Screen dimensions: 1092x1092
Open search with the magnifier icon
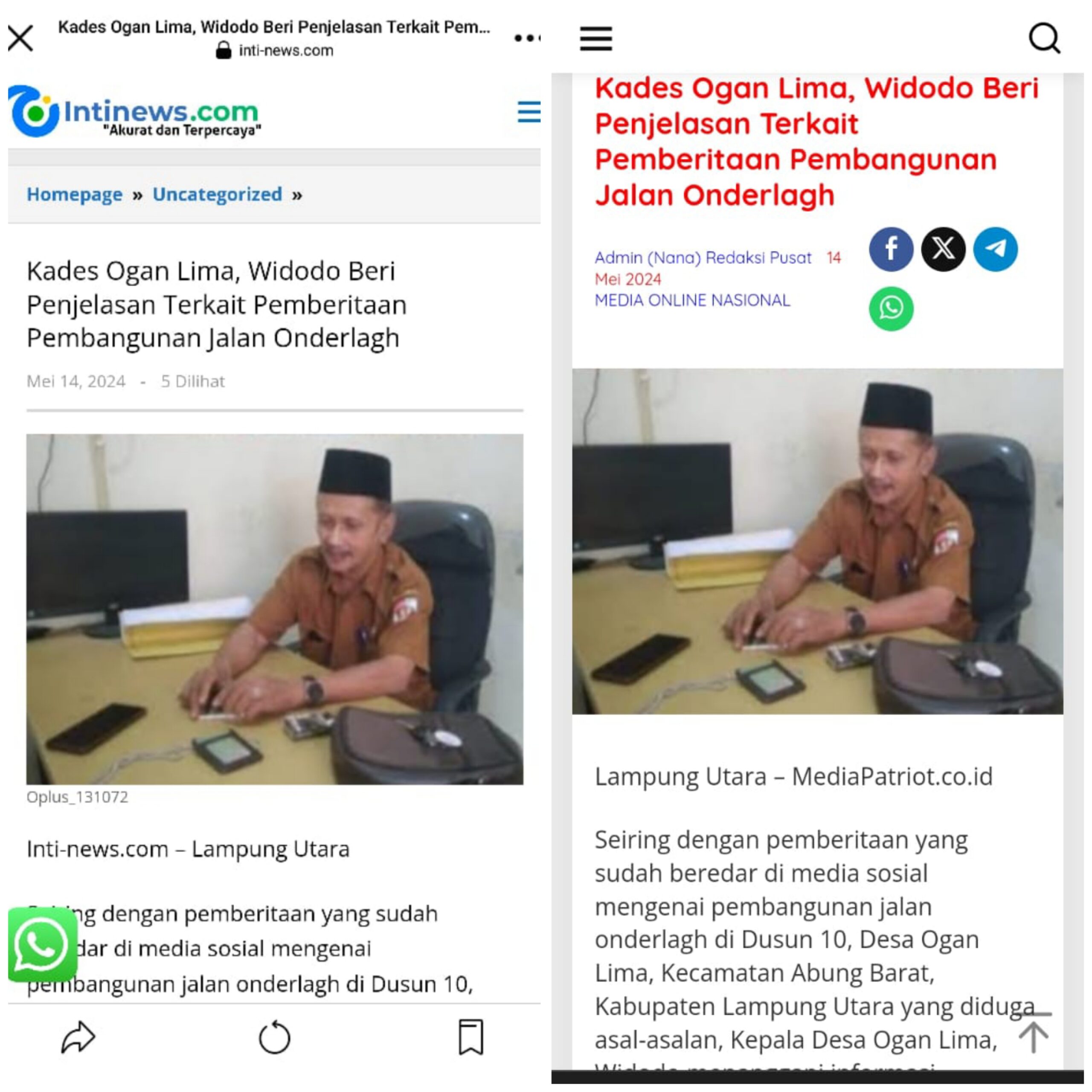pos(1044,38)
